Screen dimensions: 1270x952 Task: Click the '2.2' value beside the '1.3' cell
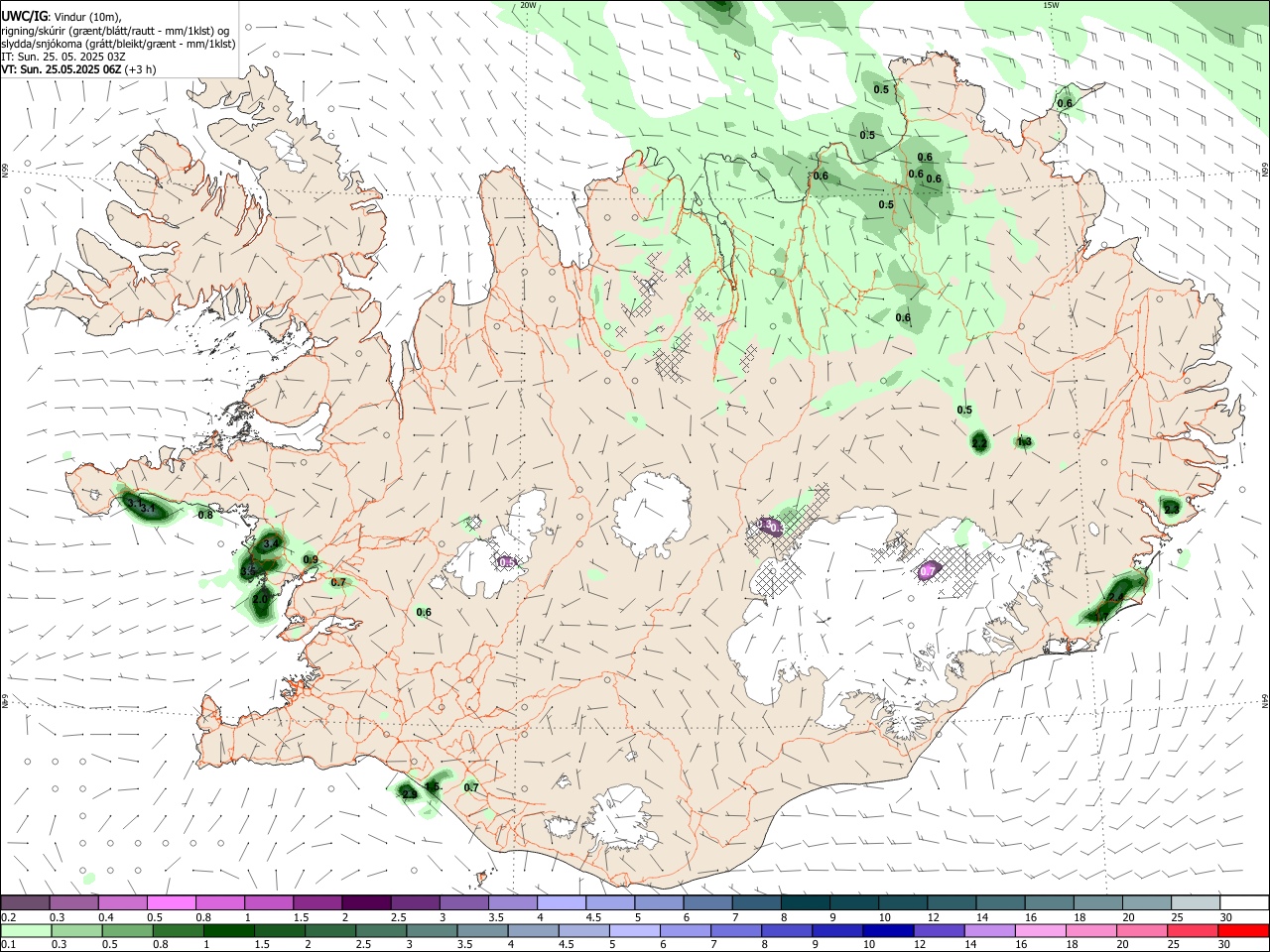pyautogui.click(x=979, y=443)
